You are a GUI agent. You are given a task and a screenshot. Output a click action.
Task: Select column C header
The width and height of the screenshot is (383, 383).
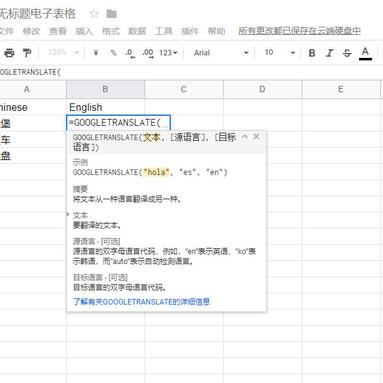(184, 89)
